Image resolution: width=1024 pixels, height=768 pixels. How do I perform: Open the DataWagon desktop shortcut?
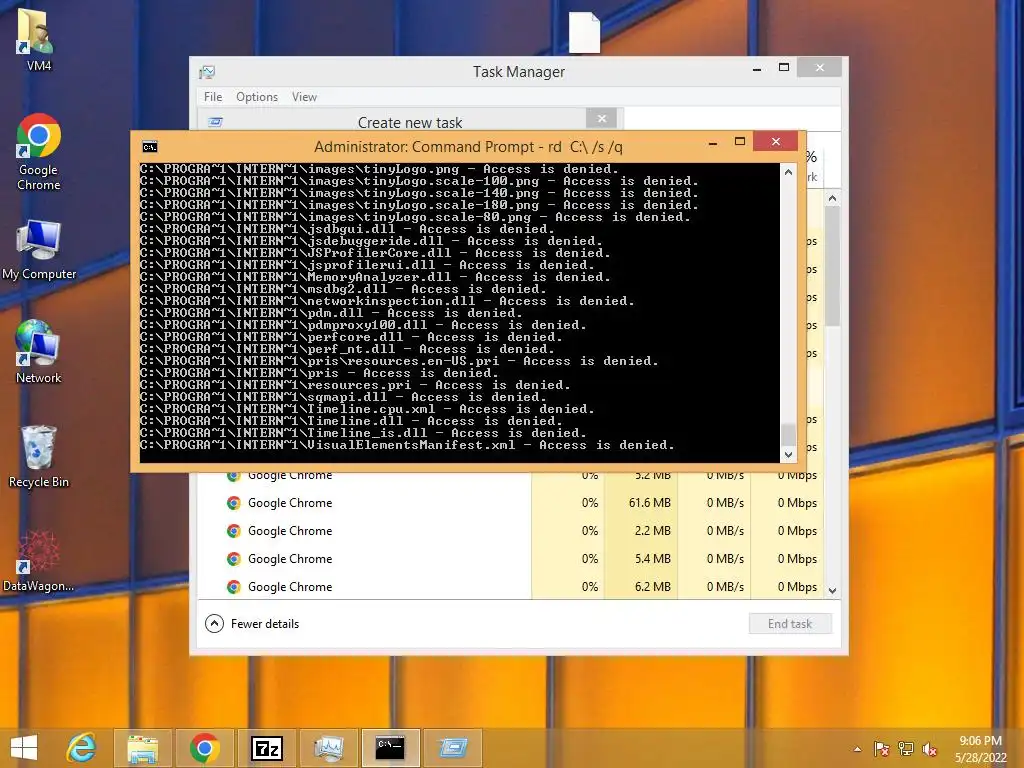(39, 560)
